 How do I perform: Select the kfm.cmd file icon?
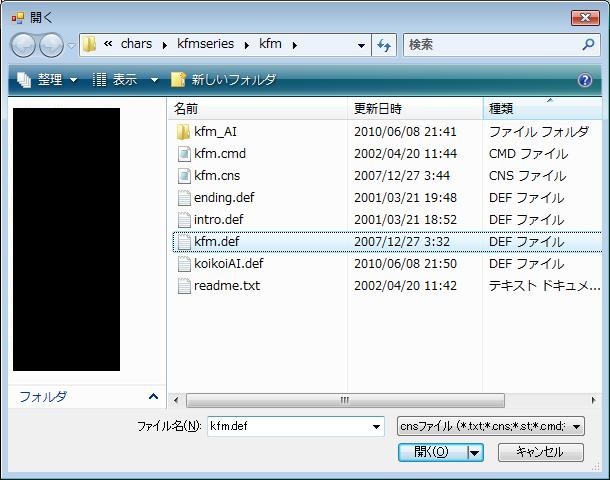point(184,154)
